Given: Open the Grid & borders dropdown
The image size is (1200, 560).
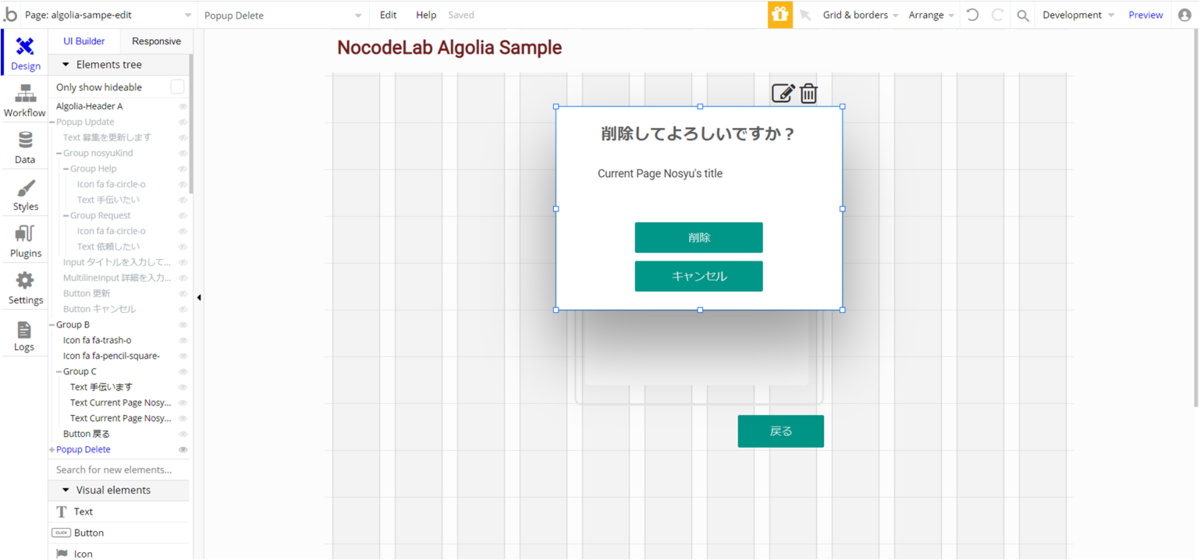Looking at the screenshot, I should [860, 15].
